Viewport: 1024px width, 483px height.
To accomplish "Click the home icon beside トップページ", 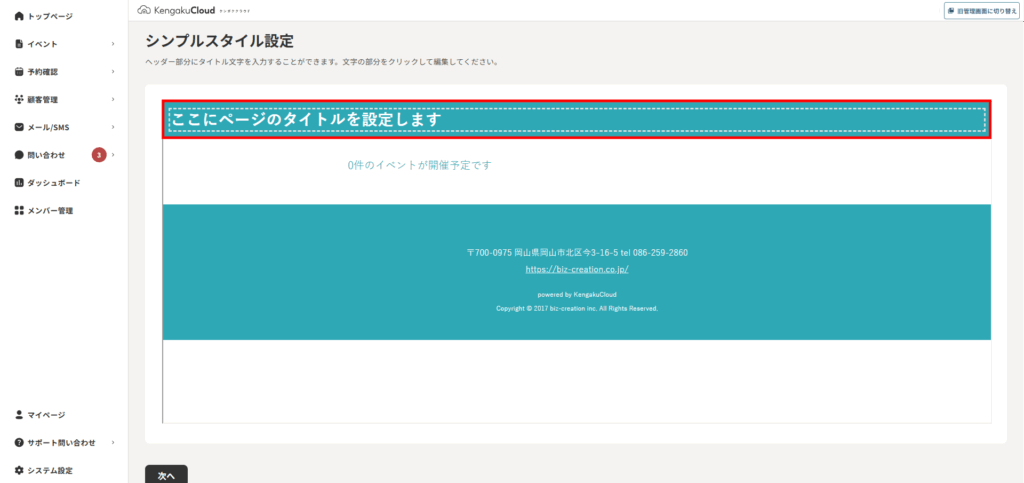I will pyautogui.click(x=19, y=16).
